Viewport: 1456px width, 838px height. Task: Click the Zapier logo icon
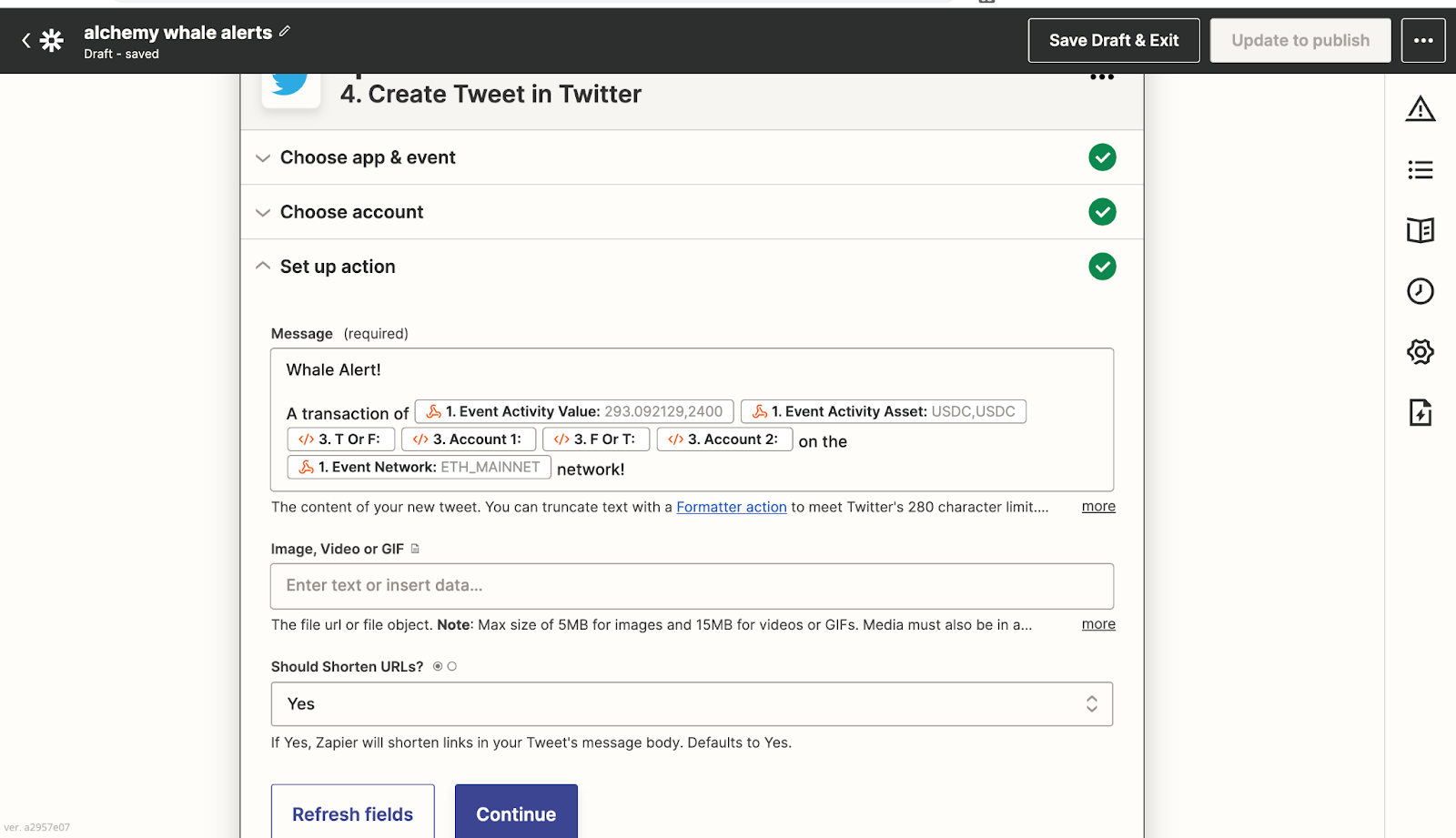(52, 40)
